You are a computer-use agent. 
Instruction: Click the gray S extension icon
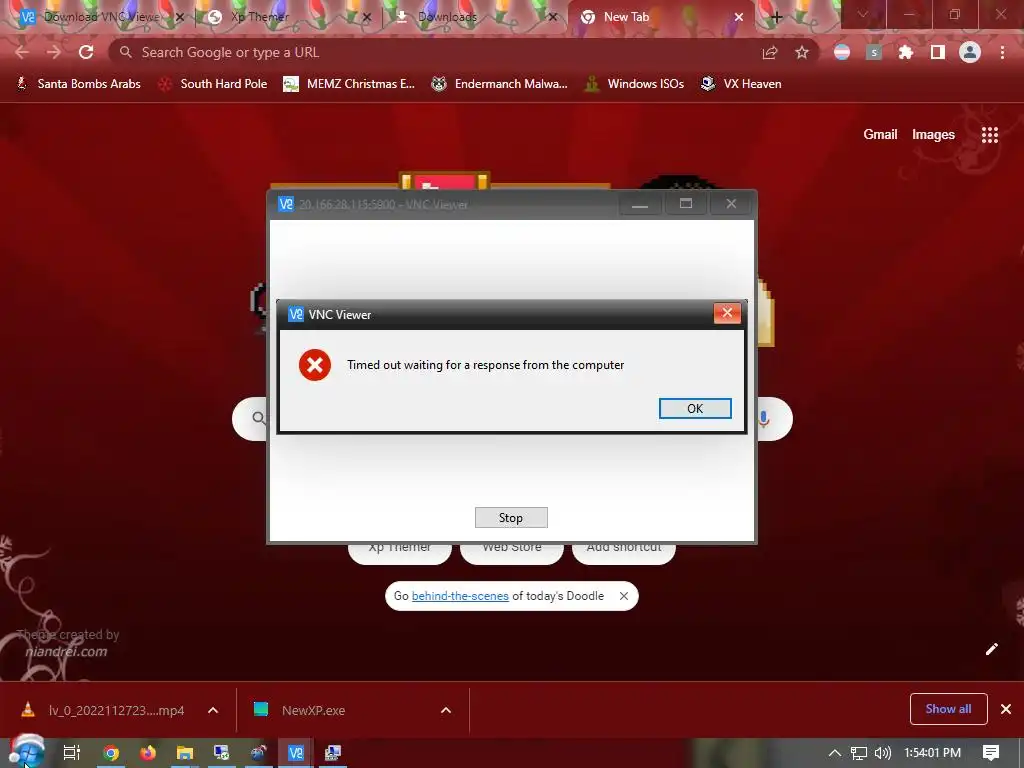point(874,52)
